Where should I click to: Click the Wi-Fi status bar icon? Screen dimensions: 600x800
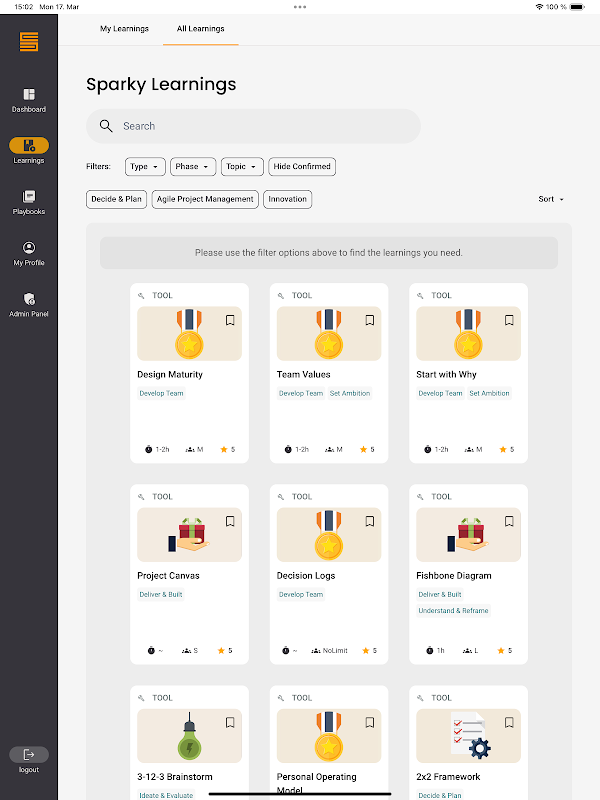point(539,7)
